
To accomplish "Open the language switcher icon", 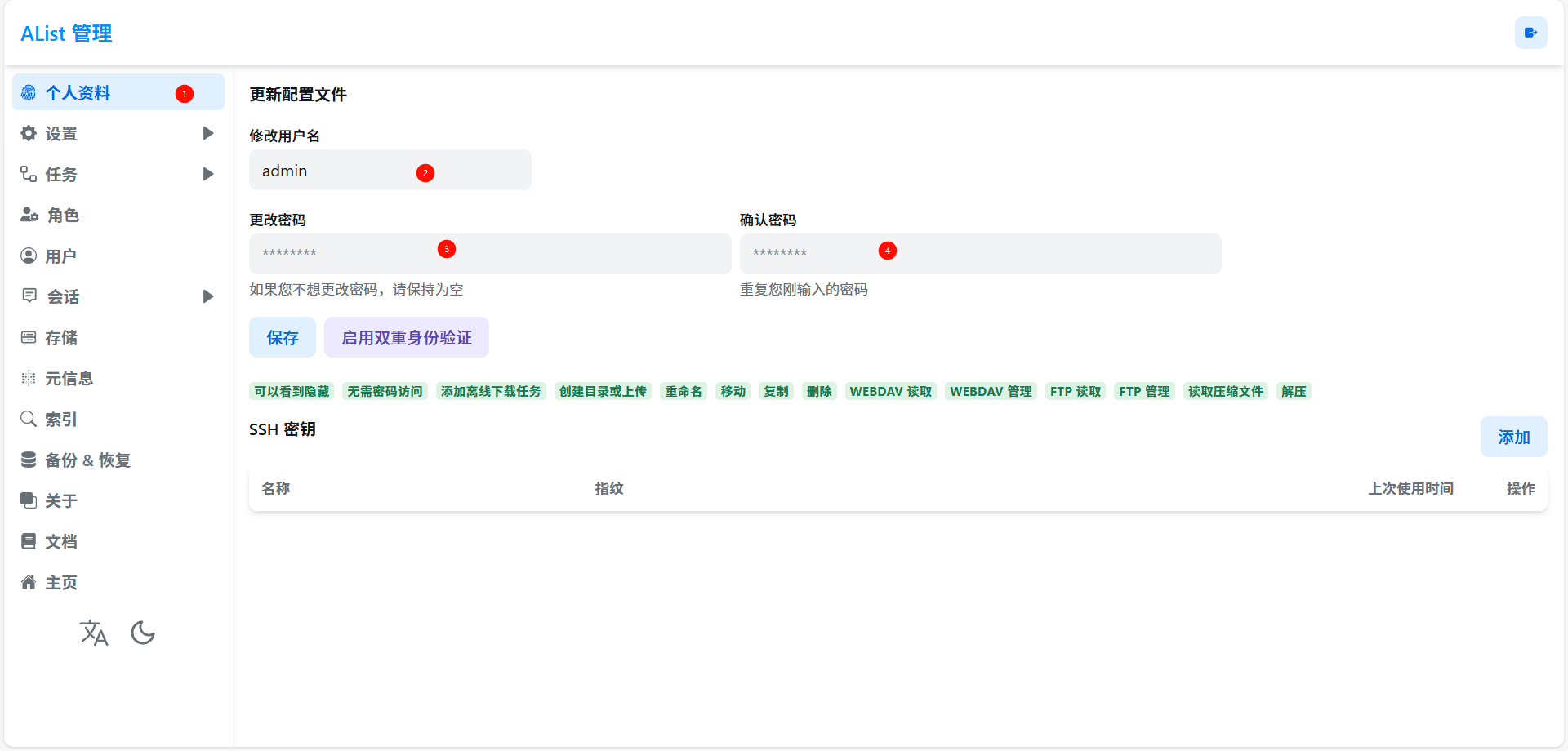I will click(x=94, y=633).
